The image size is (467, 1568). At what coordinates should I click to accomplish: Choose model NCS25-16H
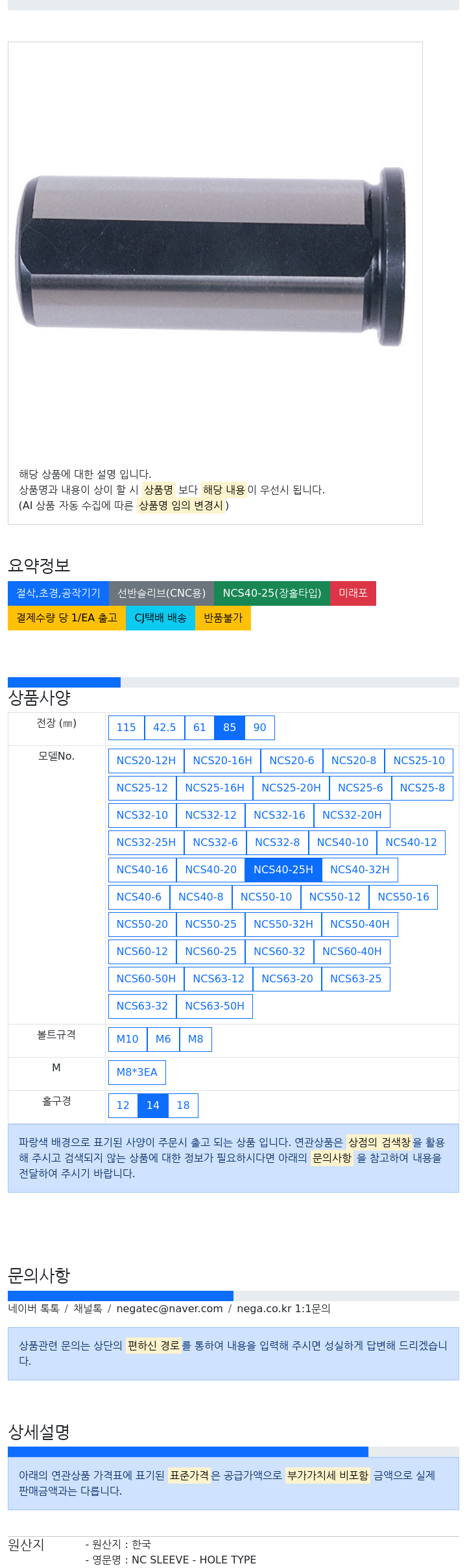tap(215, 788)
